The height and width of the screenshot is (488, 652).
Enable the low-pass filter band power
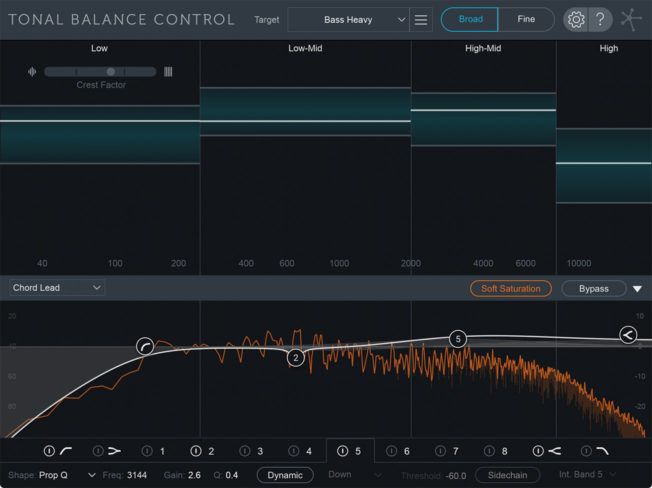click(x=588, y=452)
